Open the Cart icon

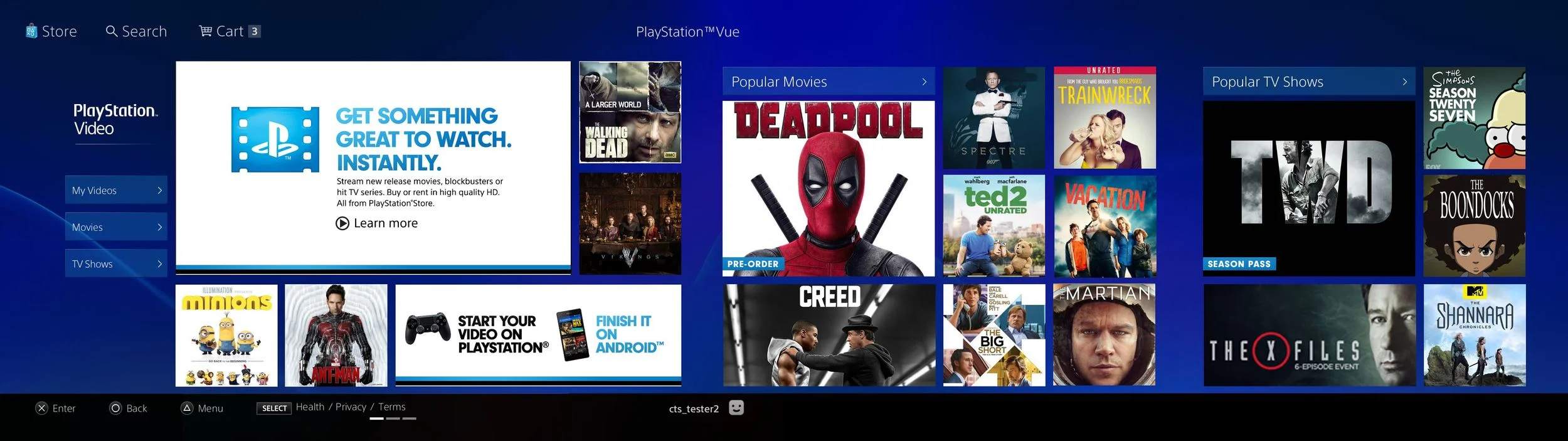pos(206,31)
